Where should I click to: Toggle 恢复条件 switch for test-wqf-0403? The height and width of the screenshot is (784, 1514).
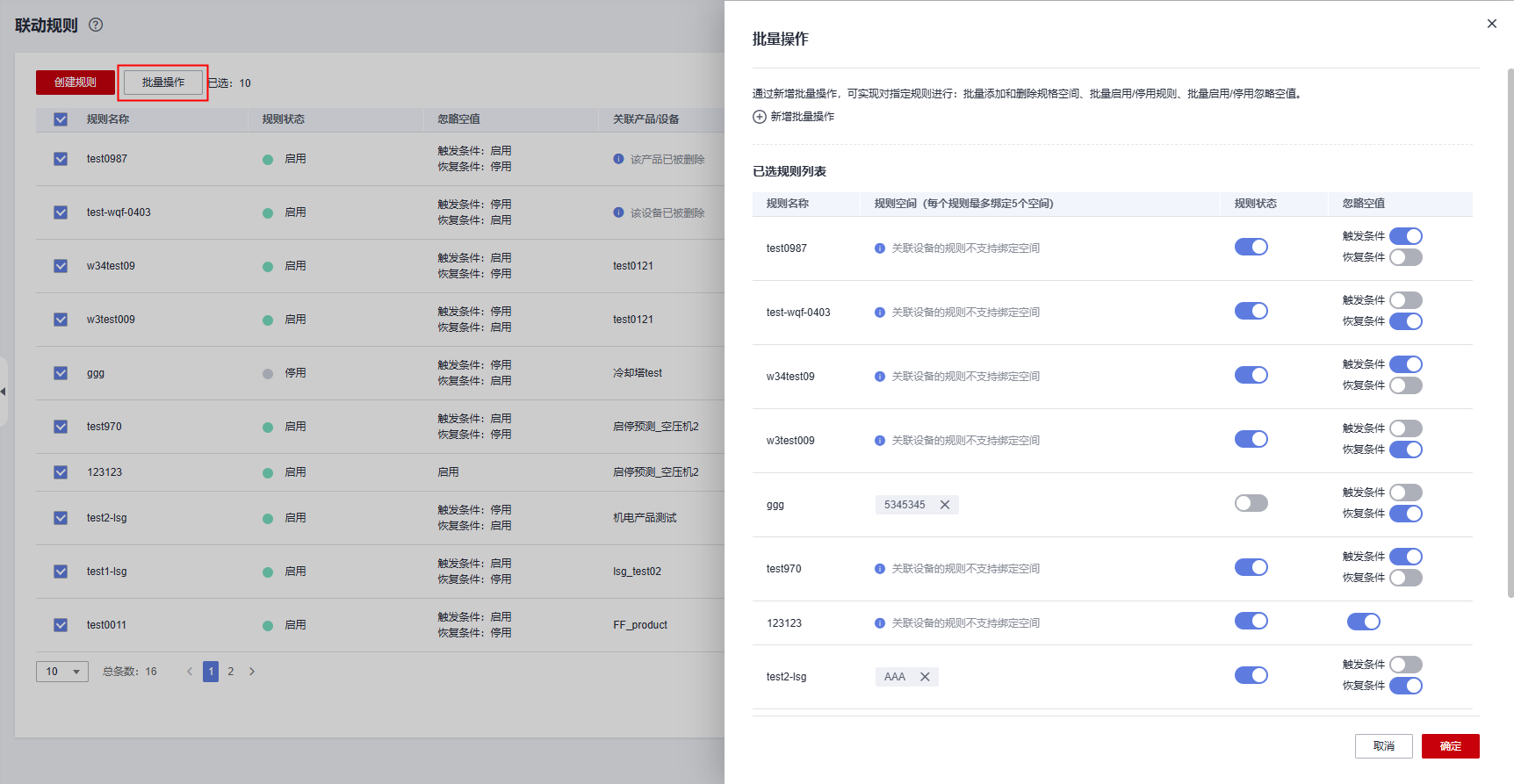pos(1405,321)
